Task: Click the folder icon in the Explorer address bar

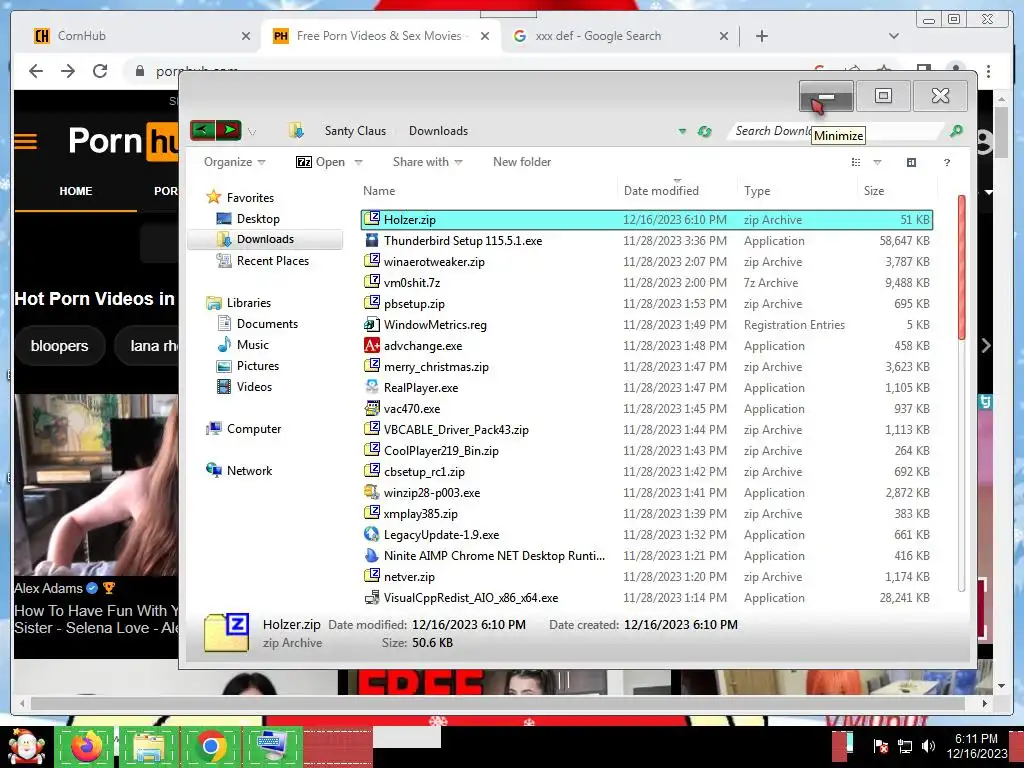Action: point(296,131)
